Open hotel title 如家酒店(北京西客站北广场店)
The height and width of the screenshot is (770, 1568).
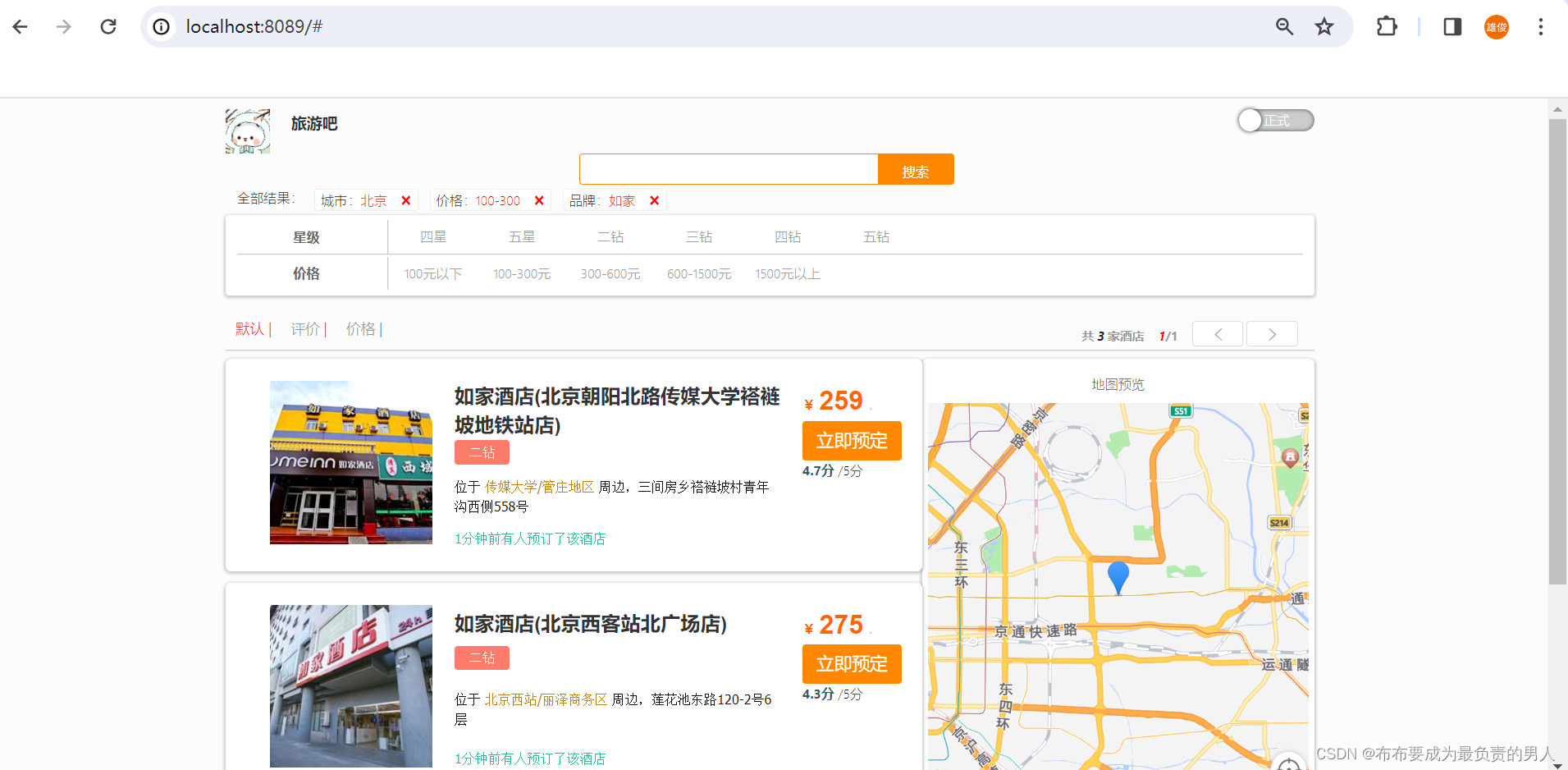click(x=591, y=624)
